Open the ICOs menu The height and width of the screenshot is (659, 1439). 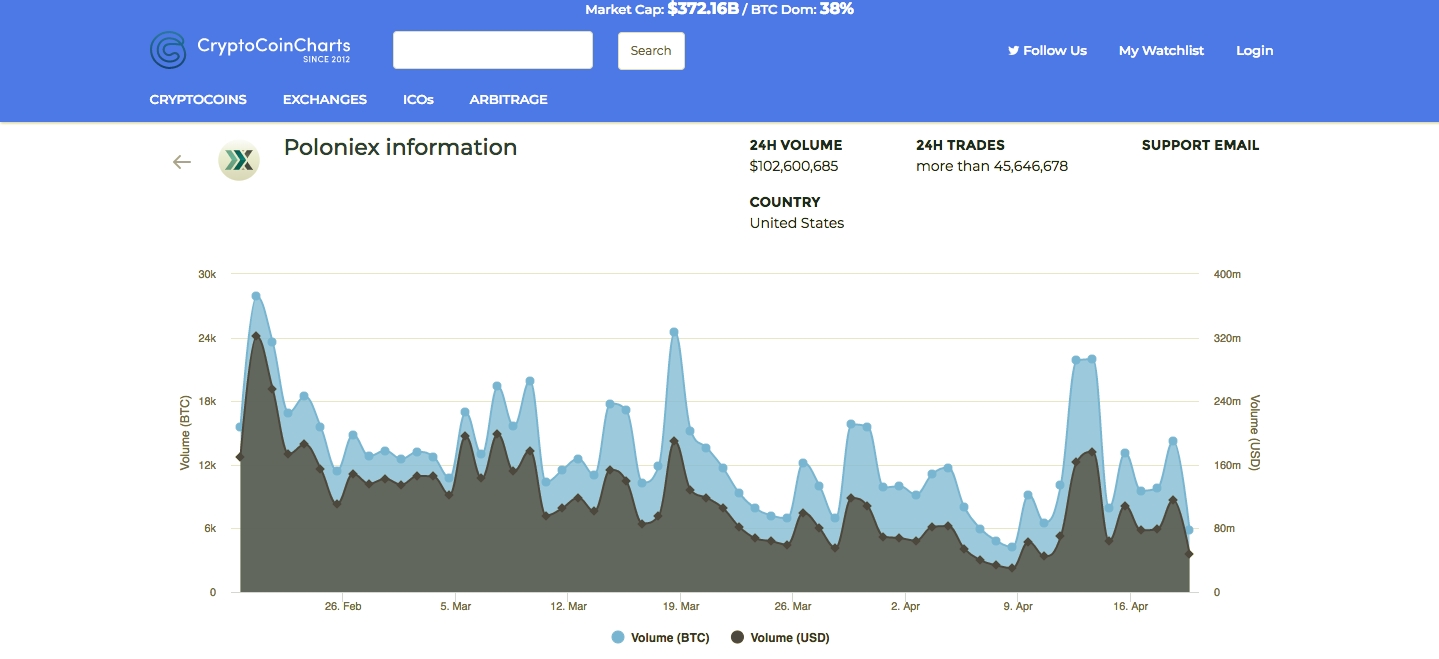(418, 100)
